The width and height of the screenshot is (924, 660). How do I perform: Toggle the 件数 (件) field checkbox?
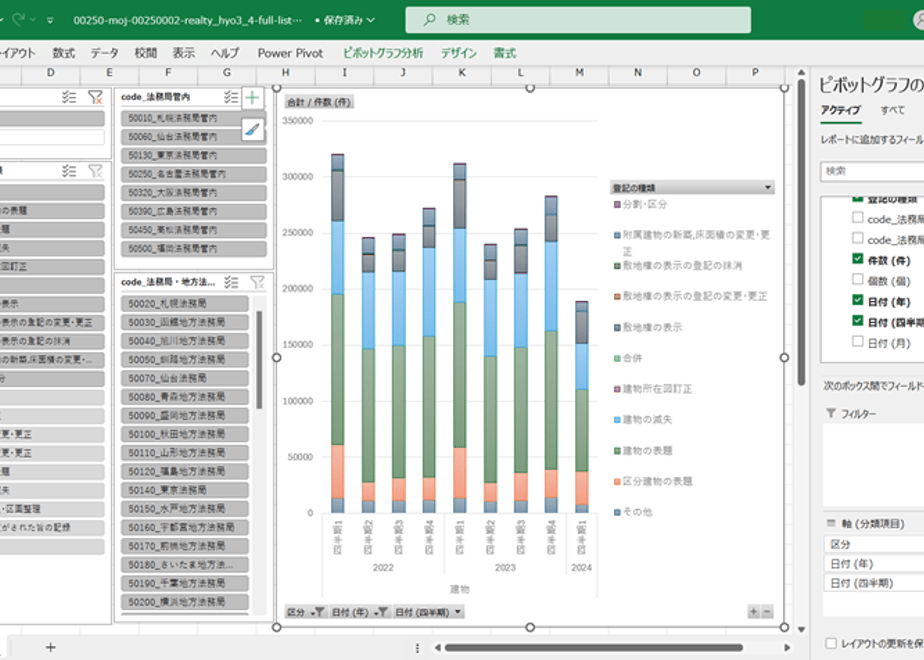[x=857, y=259]
